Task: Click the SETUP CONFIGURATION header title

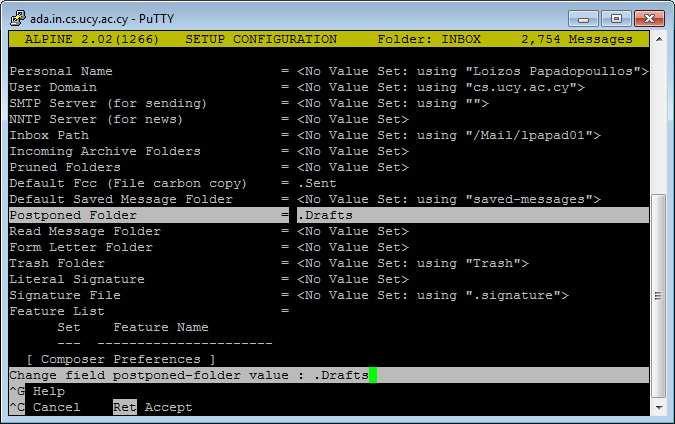Action: click(x=261, y=39)
